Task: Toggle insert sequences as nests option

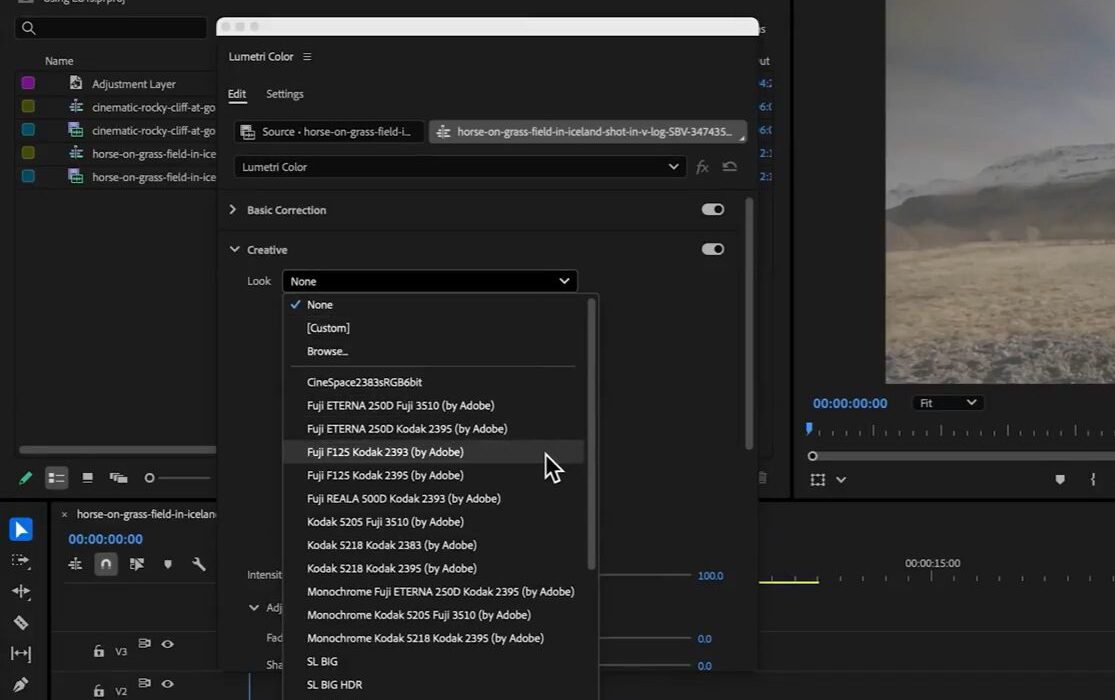Action: tap(75, 564)
